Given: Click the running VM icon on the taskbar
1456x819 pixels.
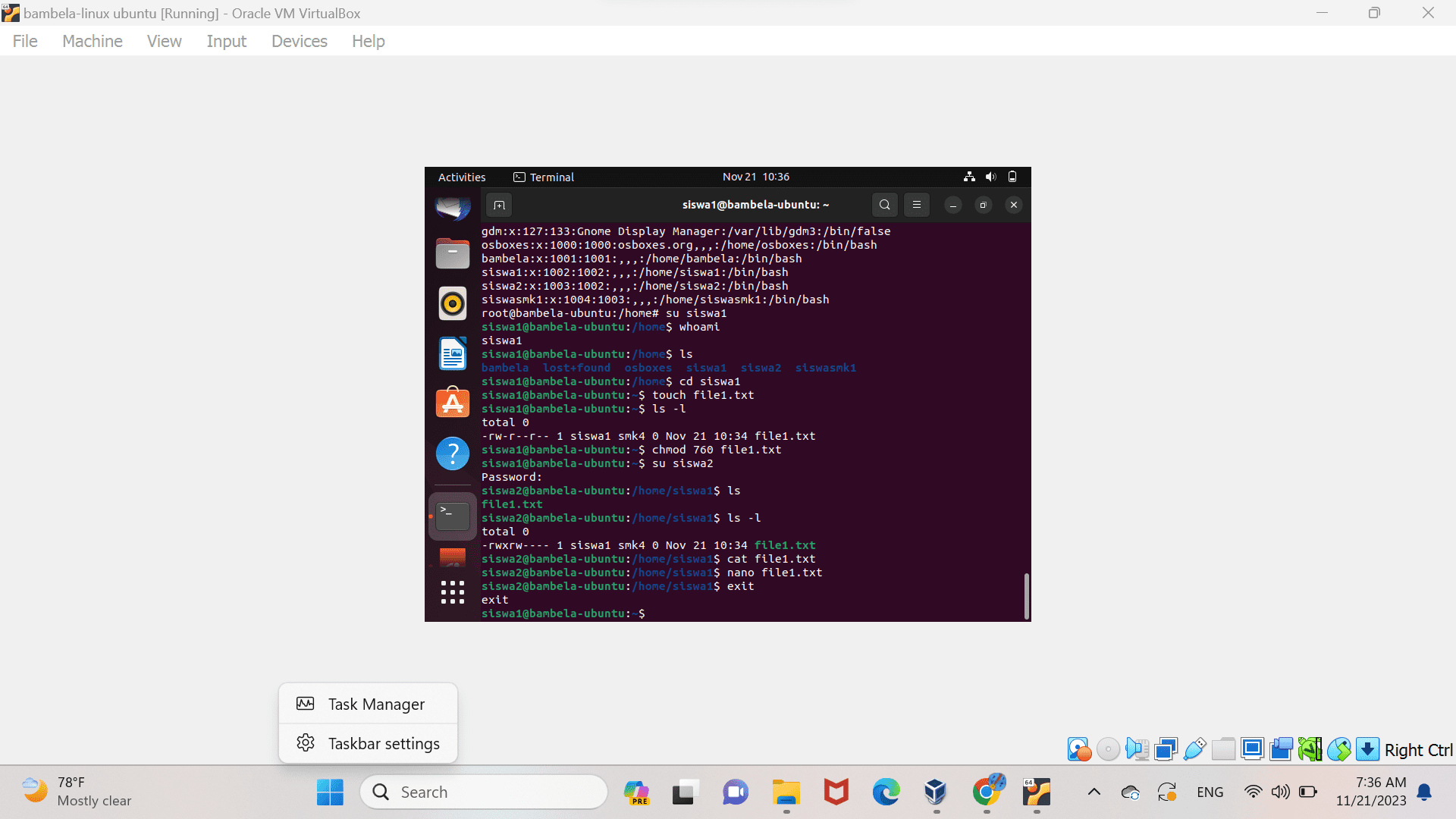Looking at the screenshot, I should (1037, 792).
